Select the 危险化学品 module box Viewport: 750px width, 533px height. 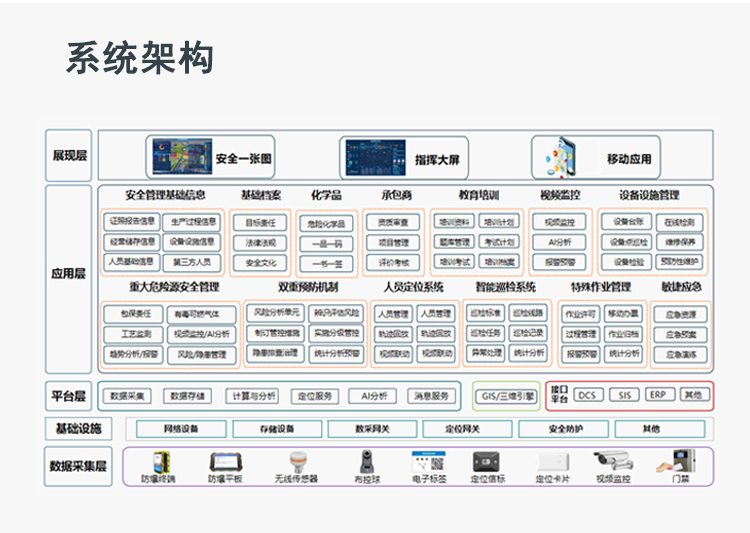[x=326, y=223]
